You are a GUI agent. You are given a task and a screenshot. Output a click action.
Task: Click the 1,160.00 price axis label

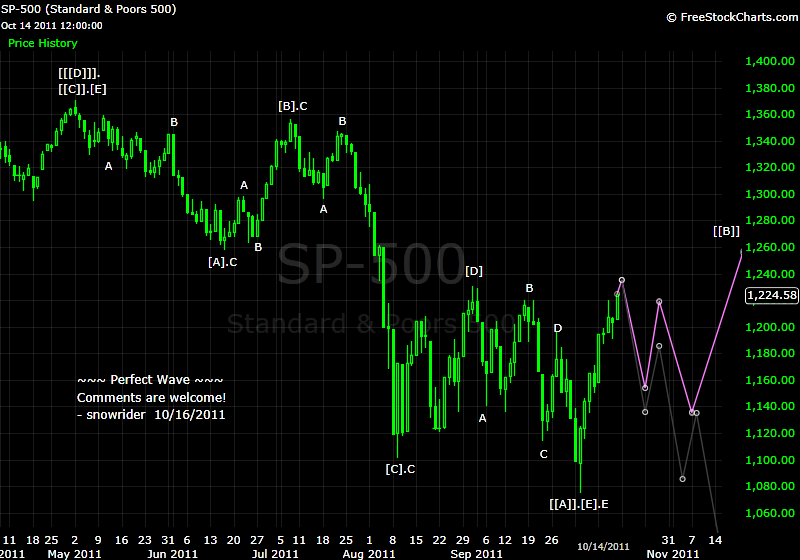click(770, 380)
